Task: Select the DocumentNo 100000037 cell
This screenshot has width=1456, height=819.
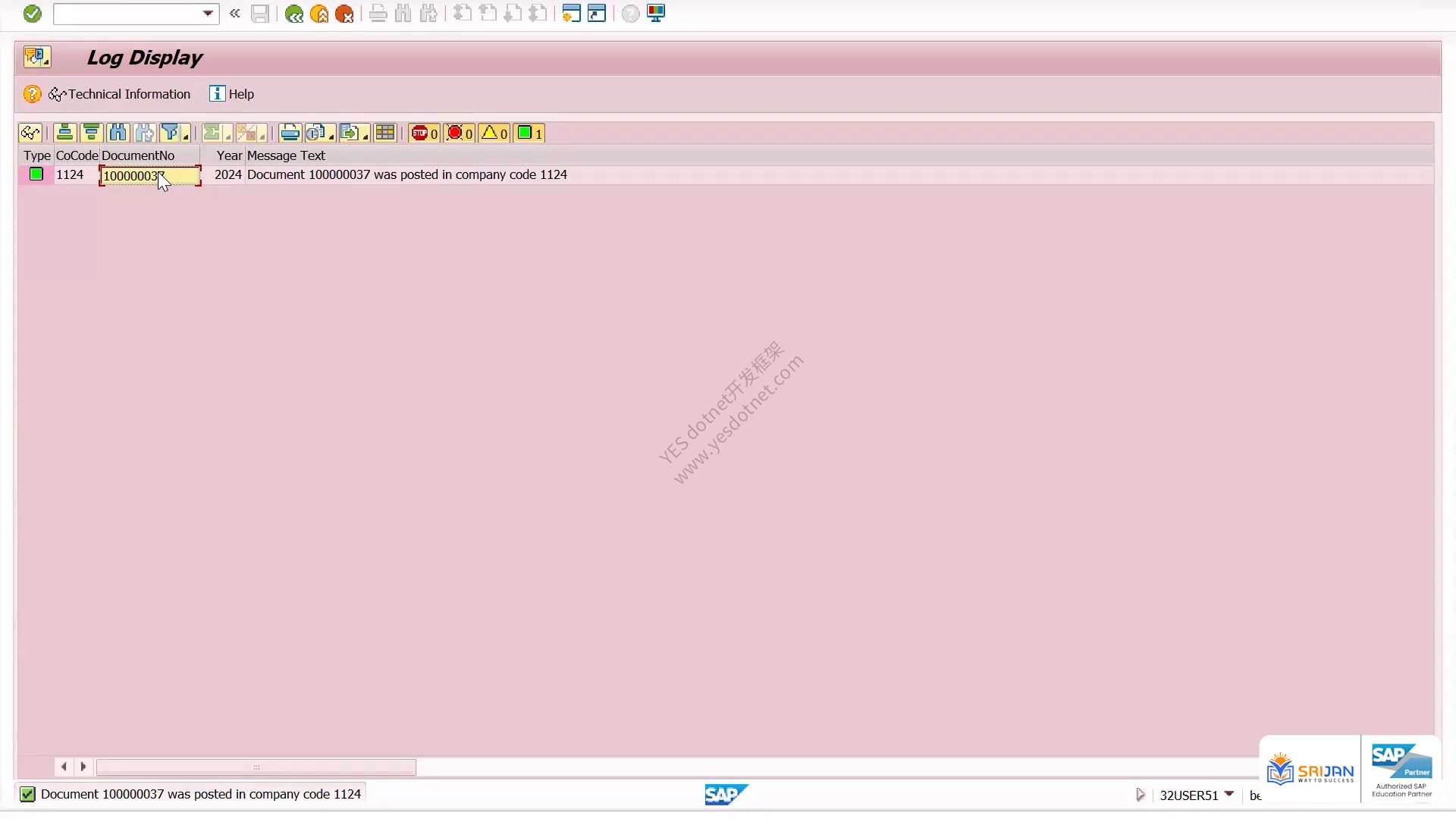Action: [x=150, y=176]
